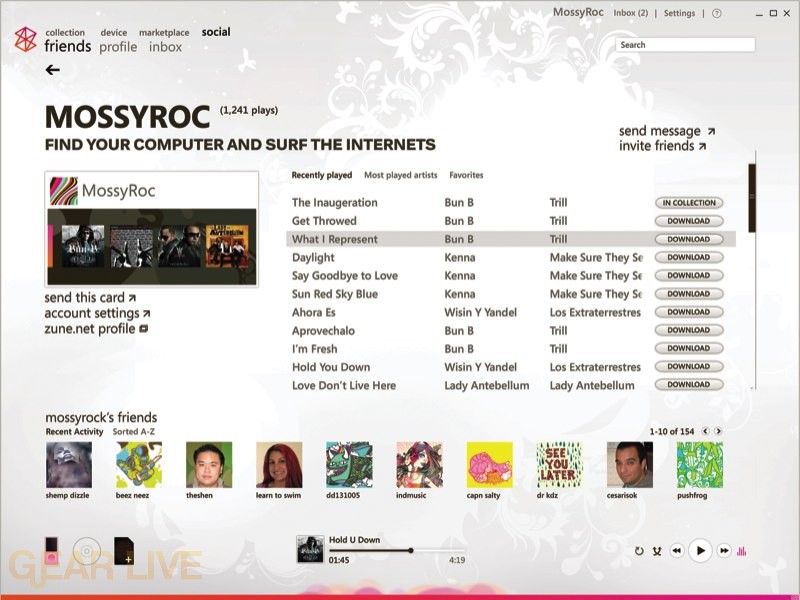The image size is (800, 600).
Task: Select the song title I'm Fresh
Action: (315, 349)
